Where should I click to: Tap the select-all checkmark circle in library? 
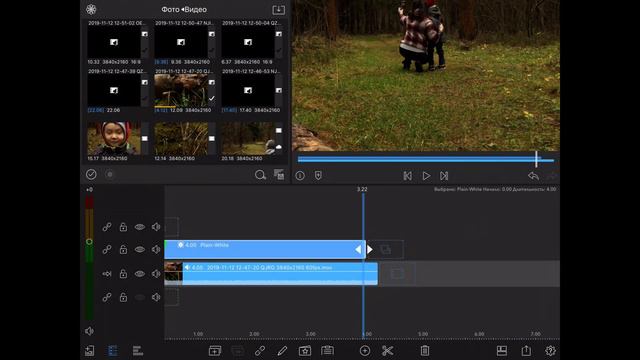[91, 174]
